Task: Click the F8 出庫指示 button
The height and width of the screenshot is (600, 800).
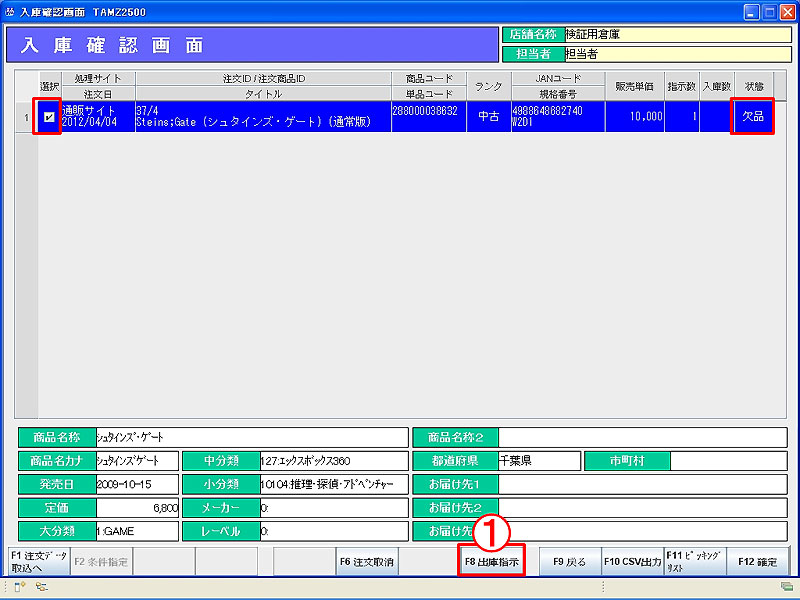Action: click(491, 562)
